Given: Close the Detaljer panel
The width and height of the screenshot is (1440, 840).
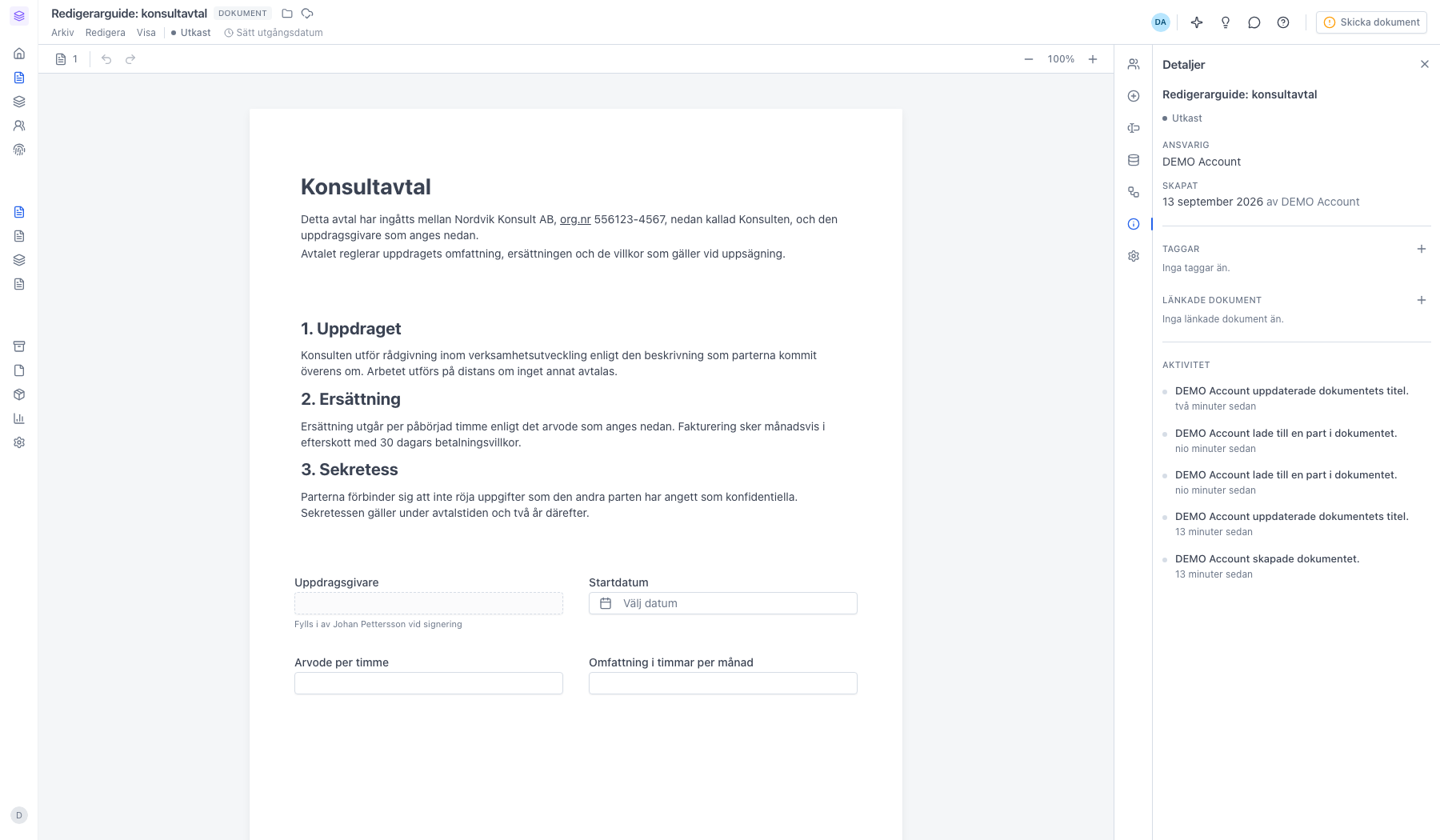Looking at the screenshot, I should (x=1425, y=64).
